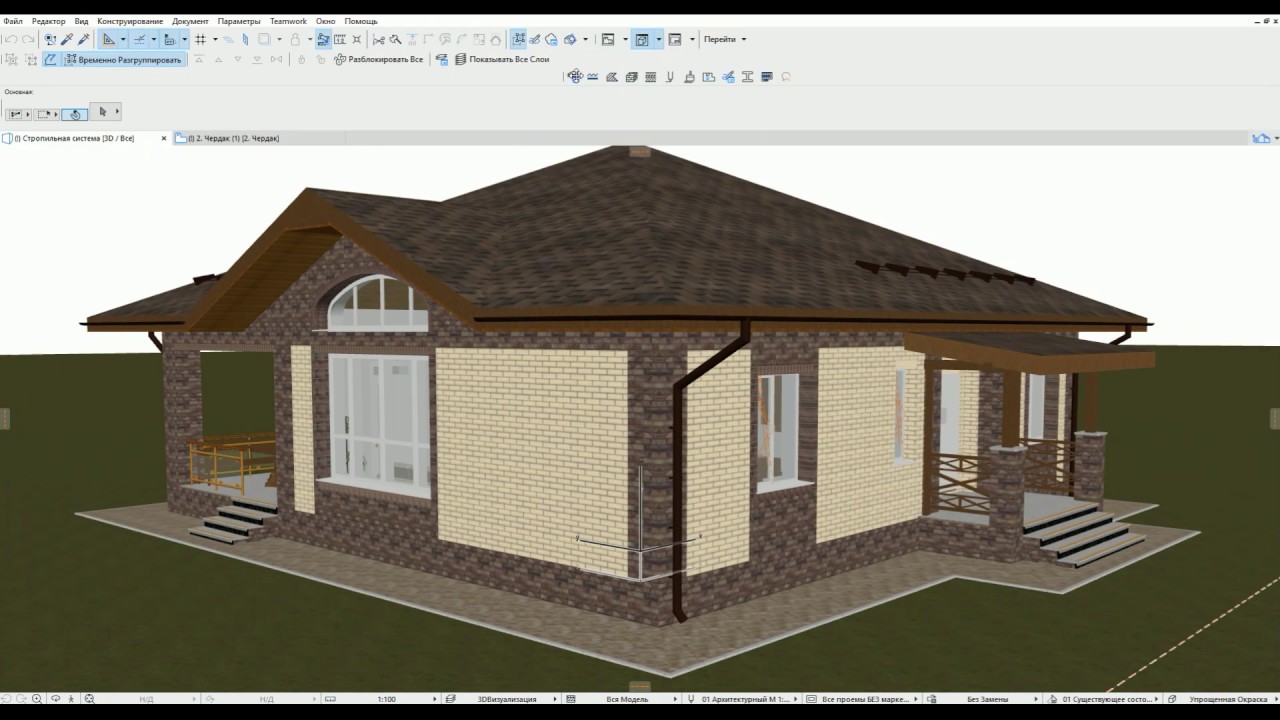This screenshot has height=720, width=1280.
Task: Click Все проемы БЕЗ маркеров model view option
Action: (865, 699)
